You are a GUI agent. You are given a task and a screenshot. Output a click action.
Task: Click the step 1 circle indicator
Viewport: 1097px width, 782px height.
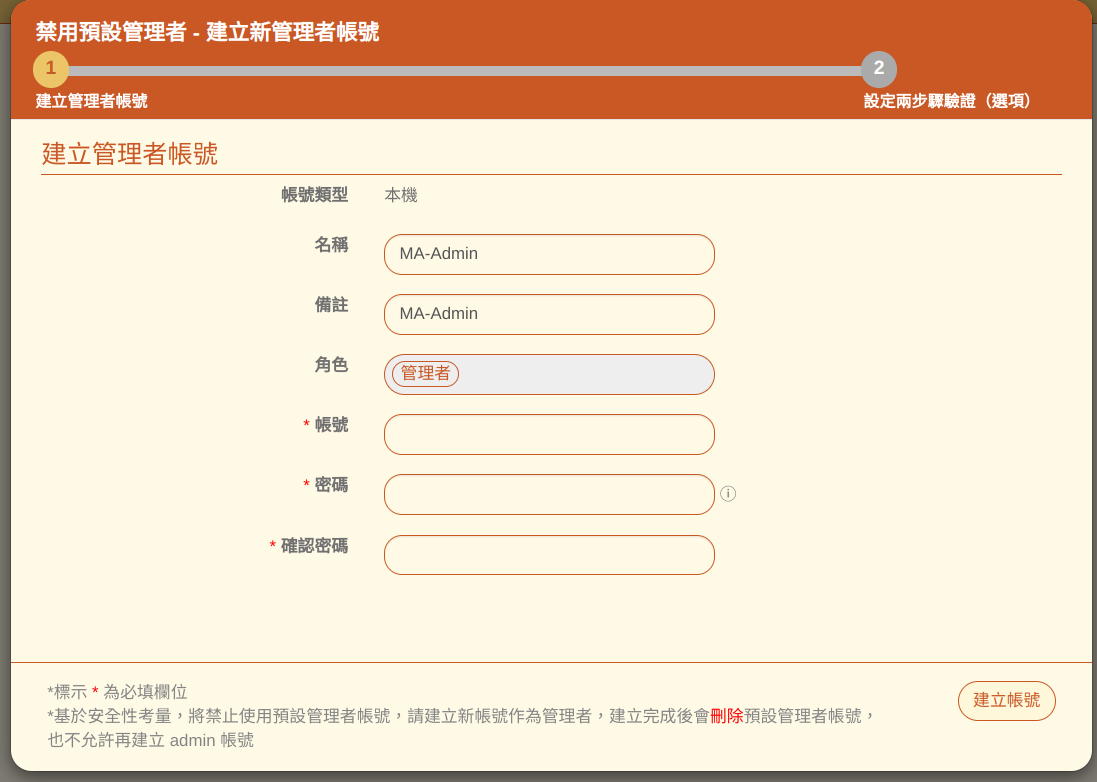coord(51,69)
